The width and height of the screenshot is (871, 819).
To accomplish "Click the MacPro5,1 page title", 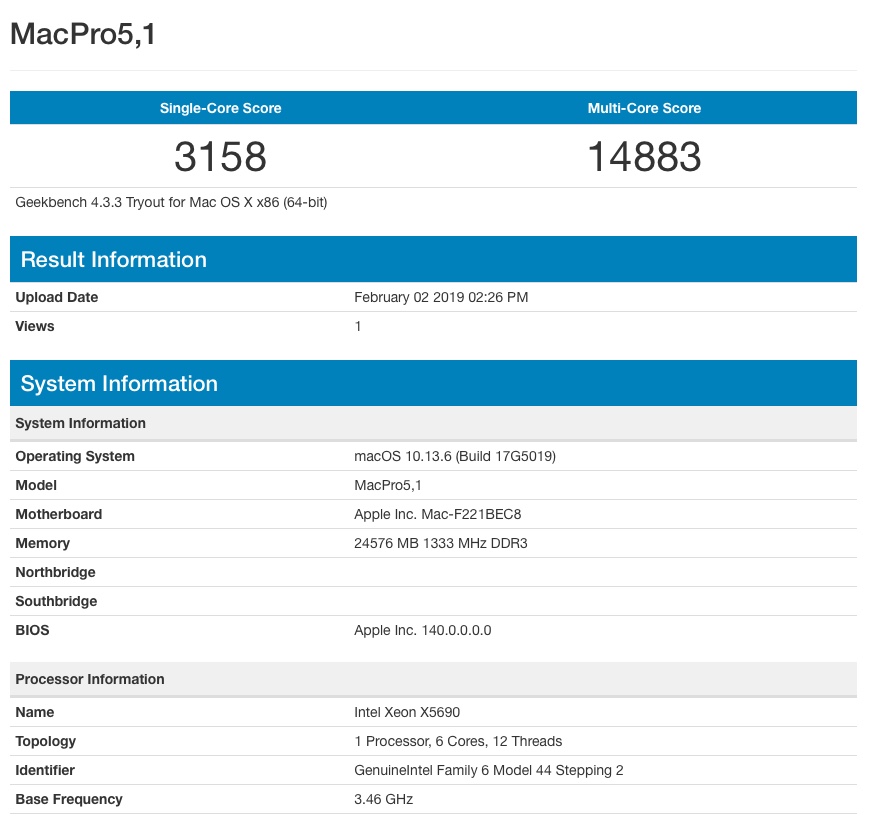I will pos(83,34).
